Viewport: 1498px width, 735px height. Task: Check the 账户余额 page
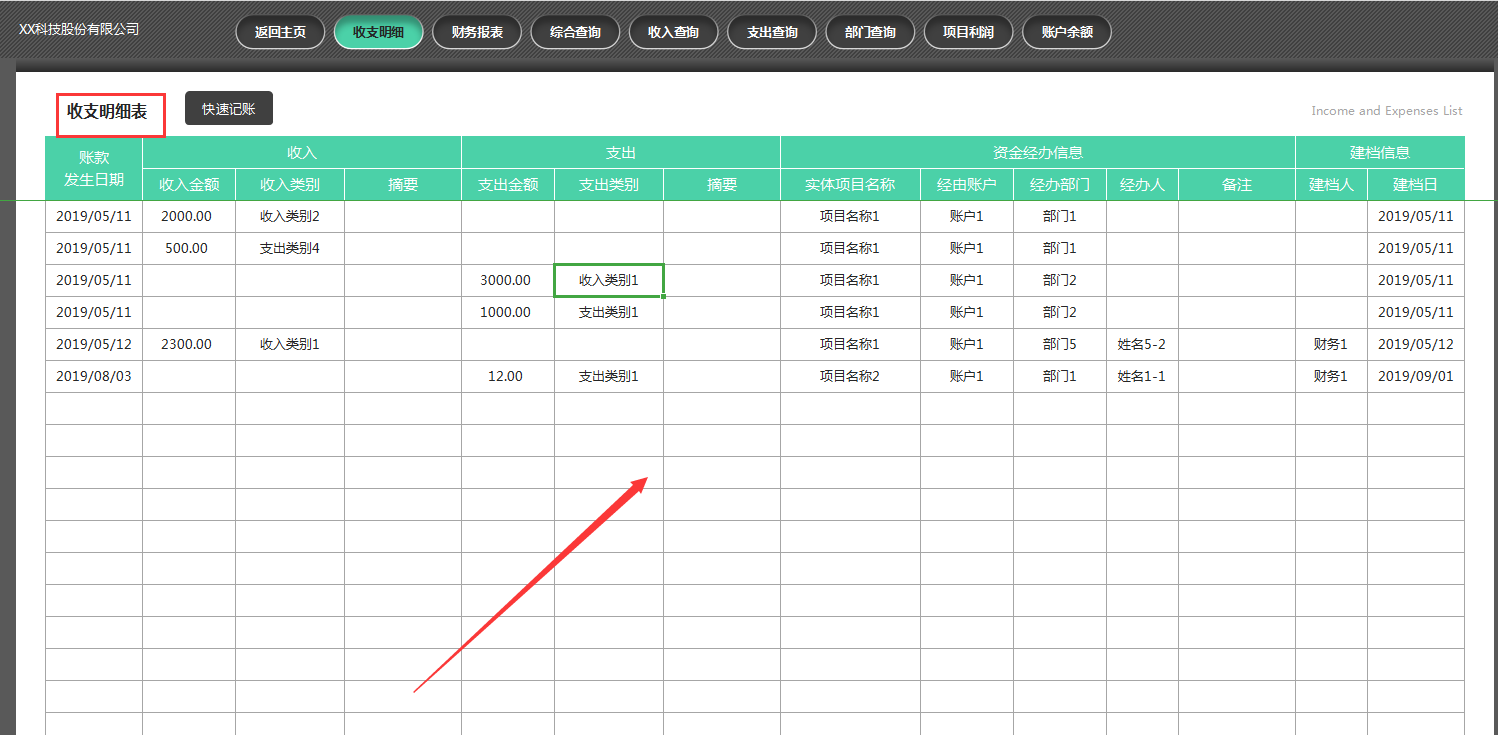1066,31
